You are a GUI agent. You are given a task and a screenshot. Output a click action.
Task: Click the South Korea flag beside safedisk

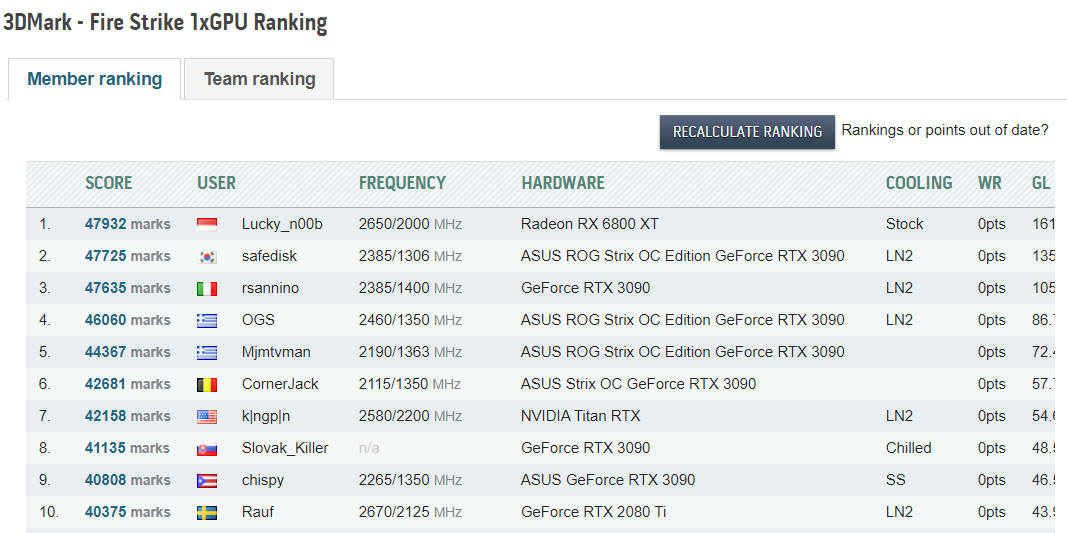coord(207,256)
